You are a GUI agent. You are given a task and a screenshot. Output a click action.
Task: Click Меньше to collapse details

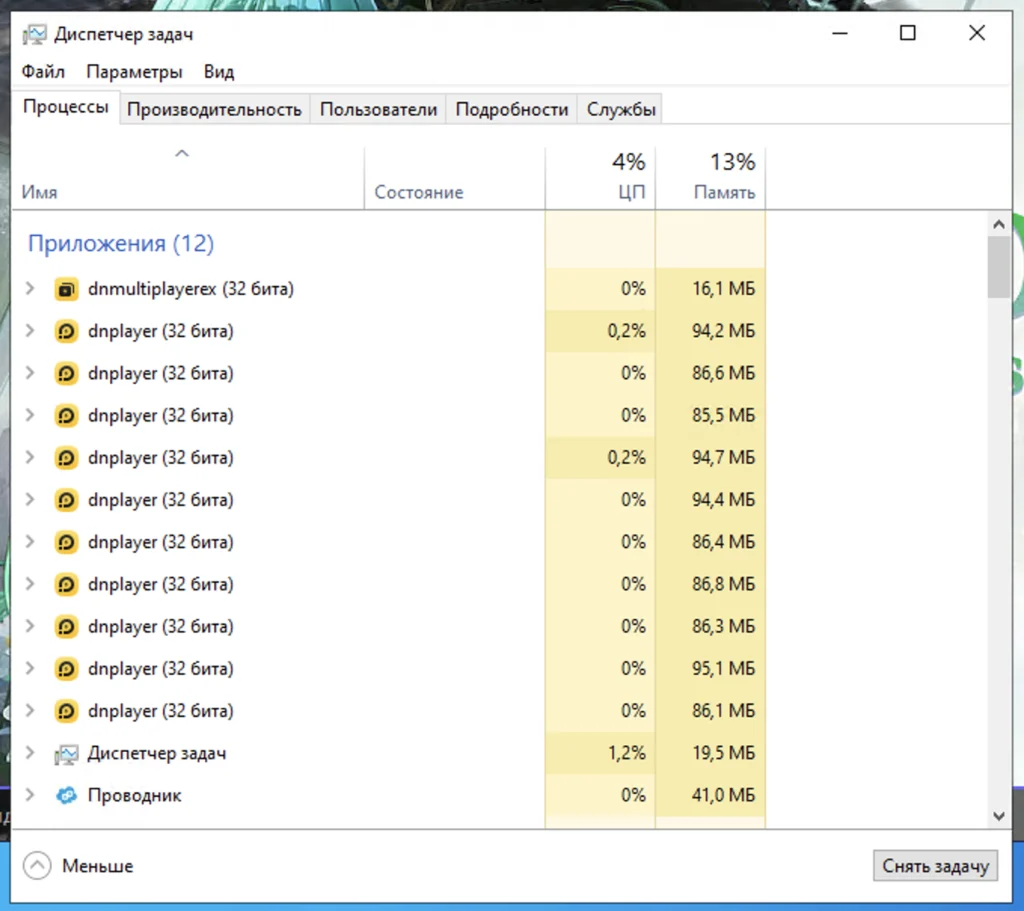pos(78,866)
